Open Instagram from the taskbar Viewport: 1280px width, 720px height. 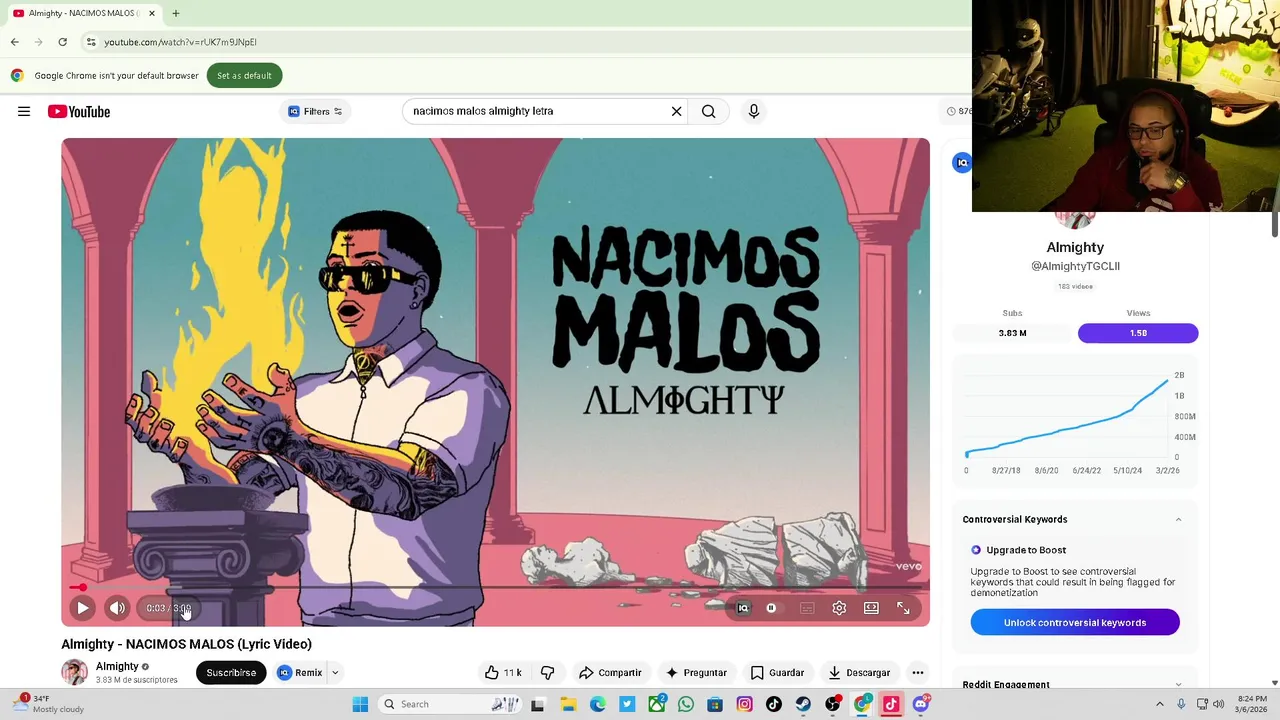744,704
